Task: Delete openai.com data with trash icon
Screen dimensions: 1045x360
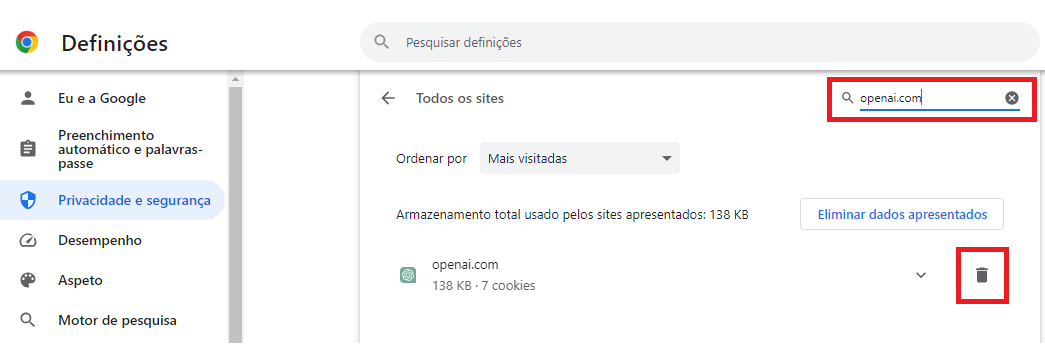Action: pyautogui.click(x=982, y=275)
